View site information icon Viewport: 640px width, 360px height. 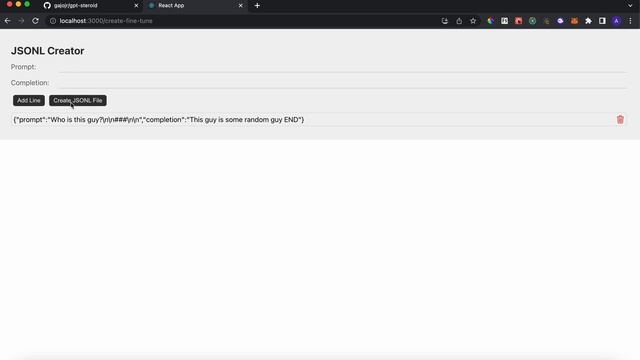[53, 21]
